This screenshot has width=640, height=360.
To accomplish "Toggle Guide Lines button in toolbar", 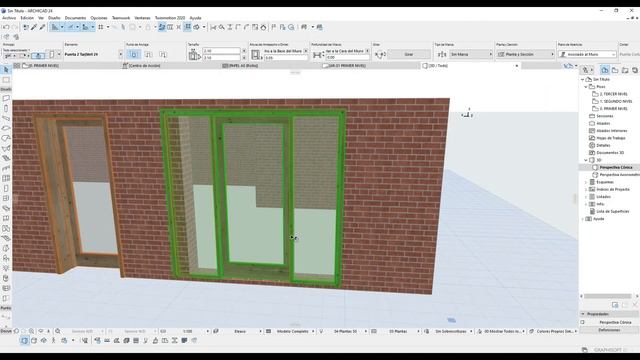I will coord(55,27).
